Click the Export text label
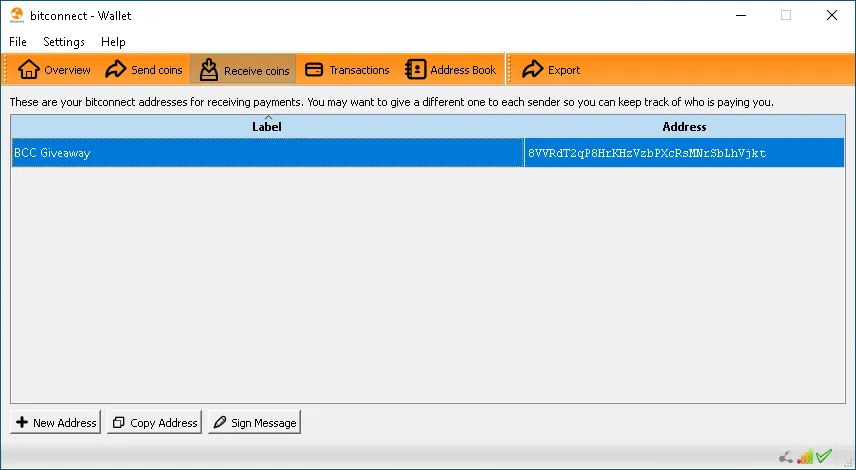 click(564, 70)
